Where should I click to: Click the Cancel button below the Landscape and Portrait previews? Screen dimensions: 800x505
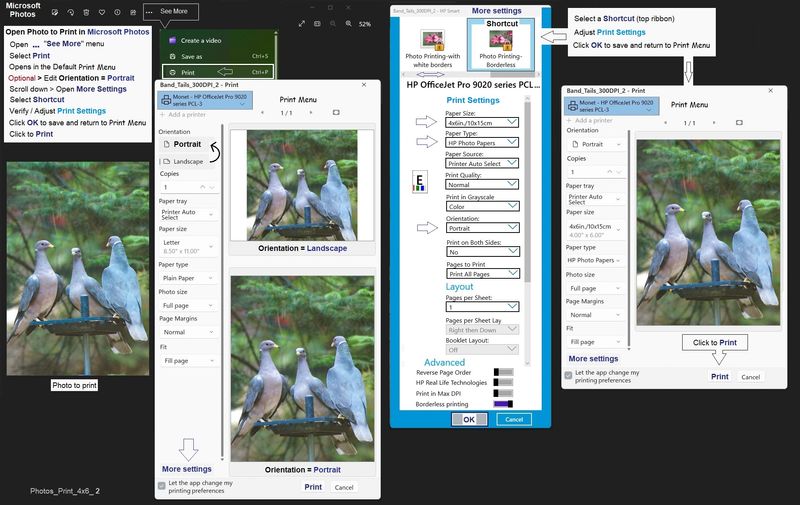(x=344, y=487)
